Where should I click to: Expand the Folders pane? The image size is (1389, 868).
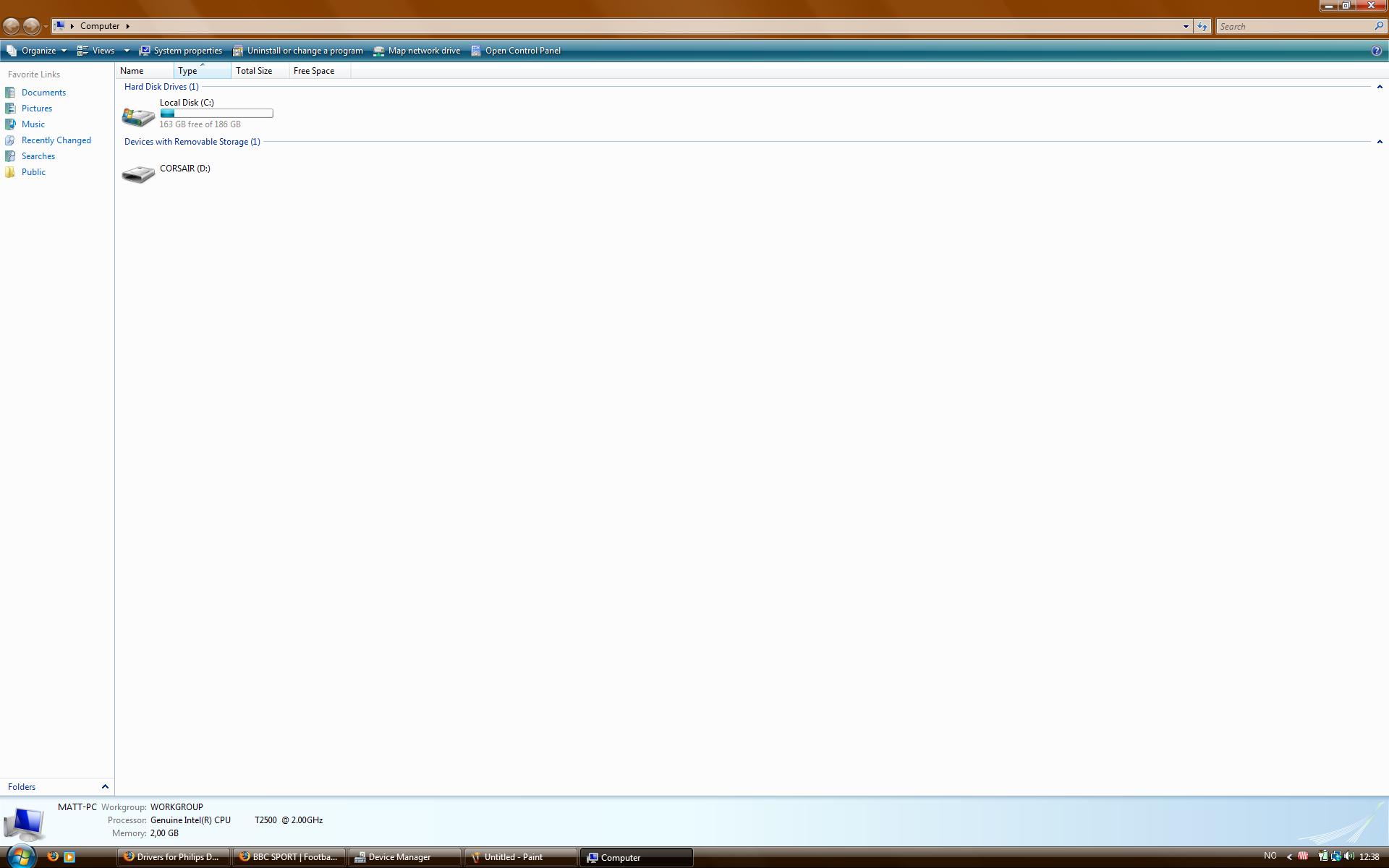[104, 786]
